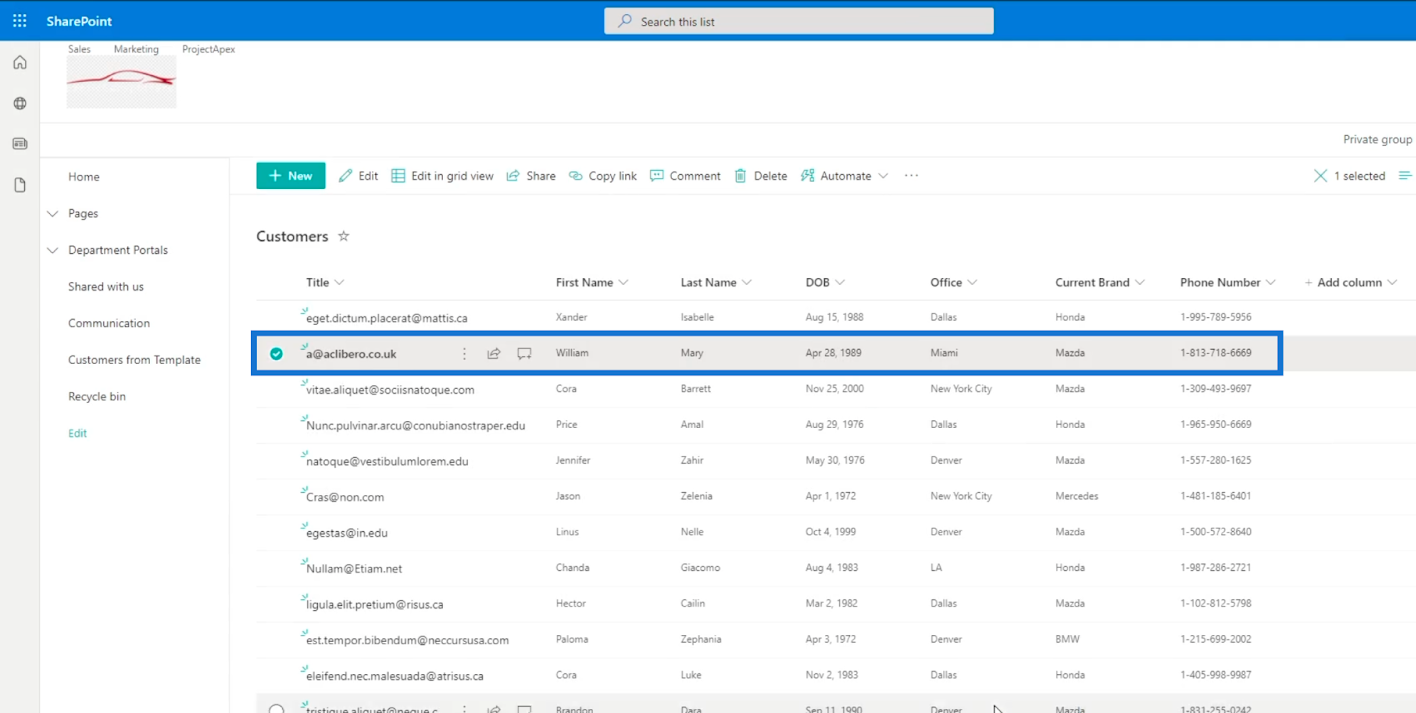Open the Marketing top navigation tab

coord(136,49)
